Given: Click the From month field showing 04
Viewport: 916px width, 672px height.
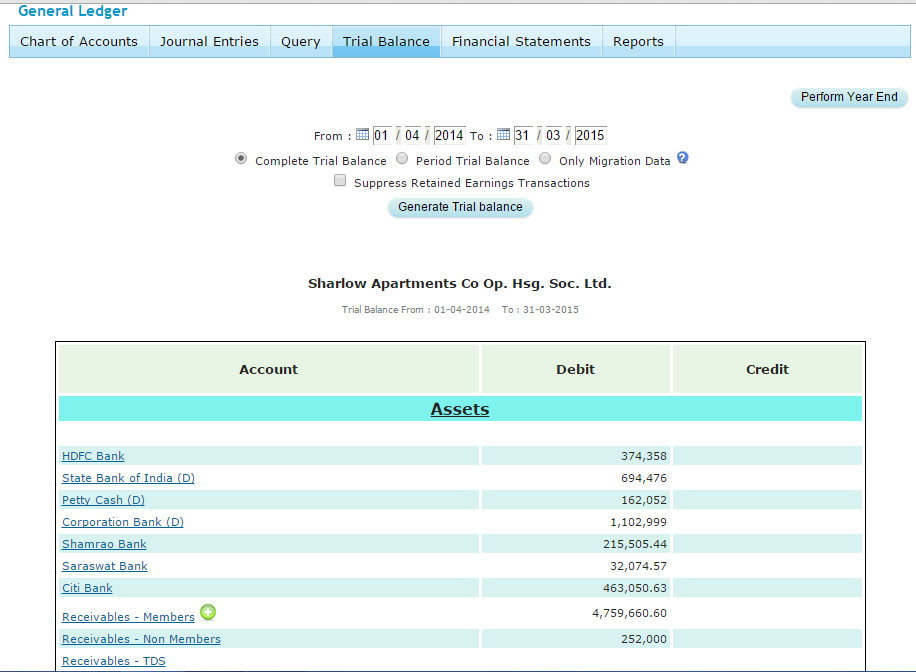Looking at the screenshot, I should click(x=412, y=136).
